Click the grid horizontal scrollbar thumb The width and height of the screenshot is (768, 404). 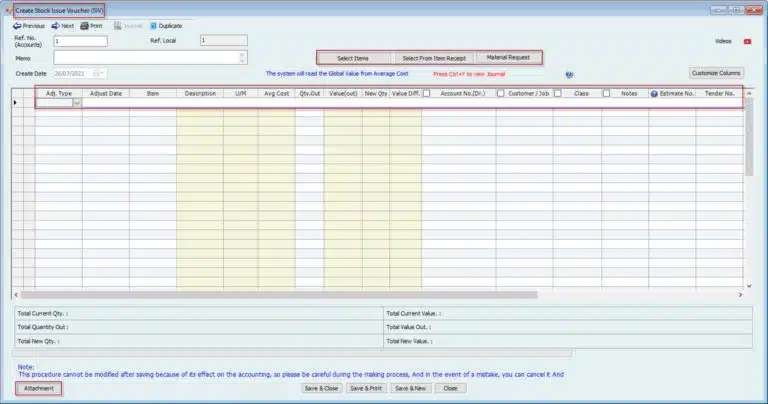(279, 295)
